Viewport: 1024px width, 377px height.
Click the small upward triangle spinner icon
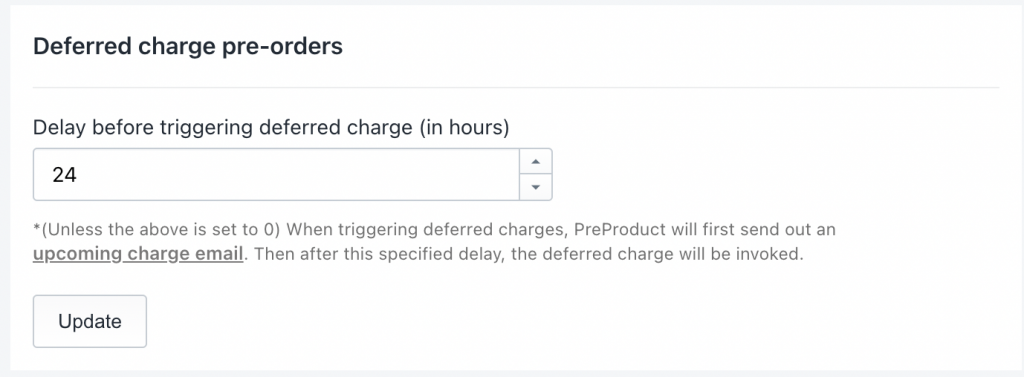tap(536, 161)
